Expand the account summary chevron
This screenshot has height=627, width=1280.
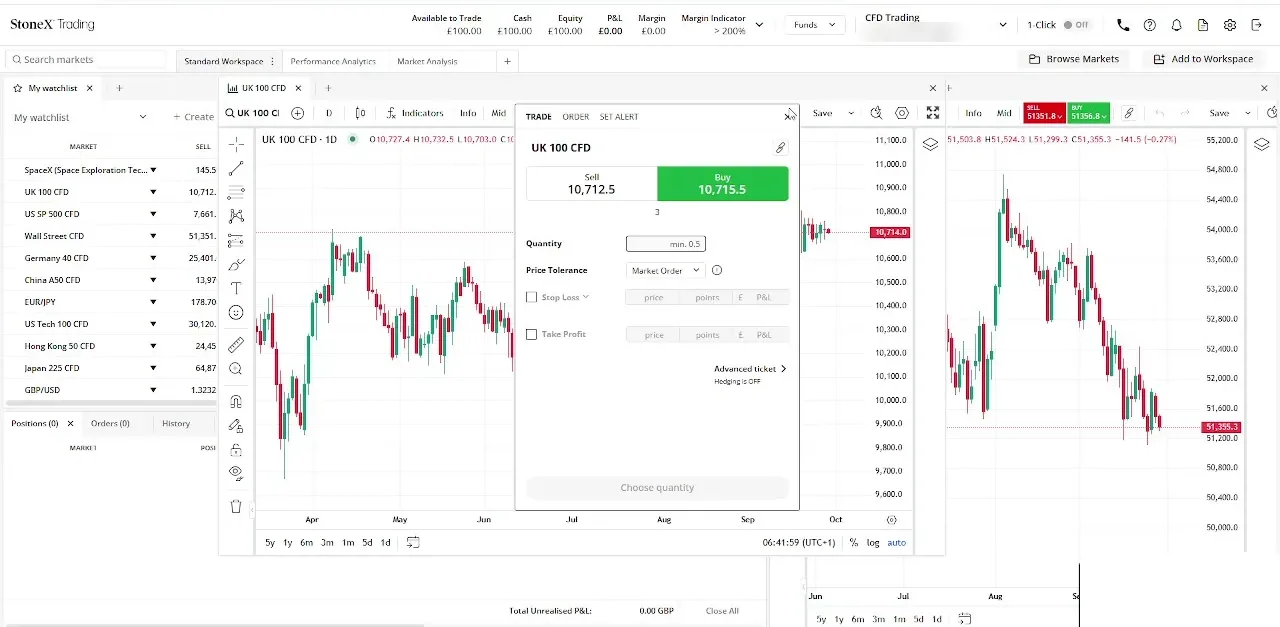[759, 25]
